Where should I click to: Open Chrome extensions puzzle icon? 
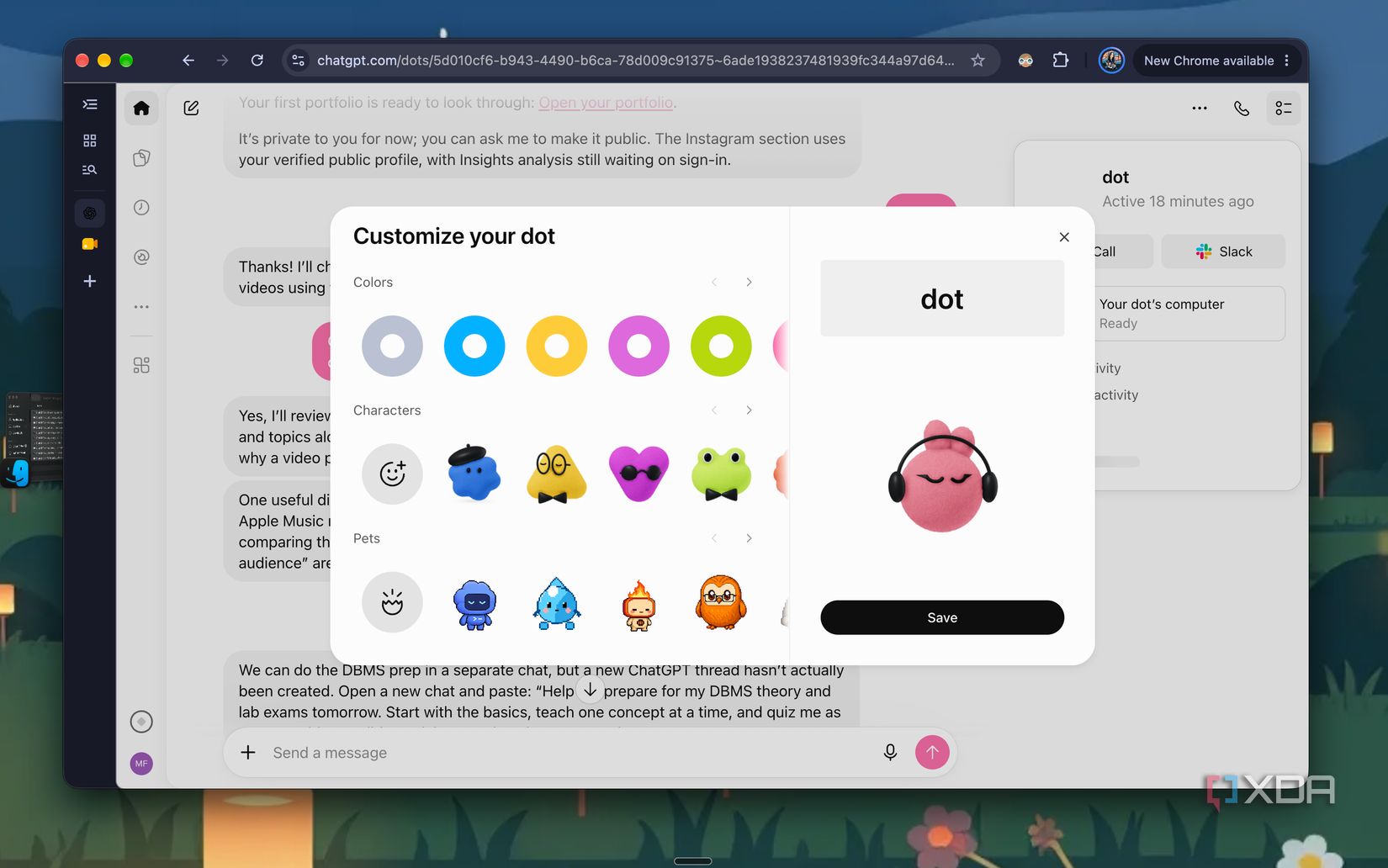(1061, 61)
